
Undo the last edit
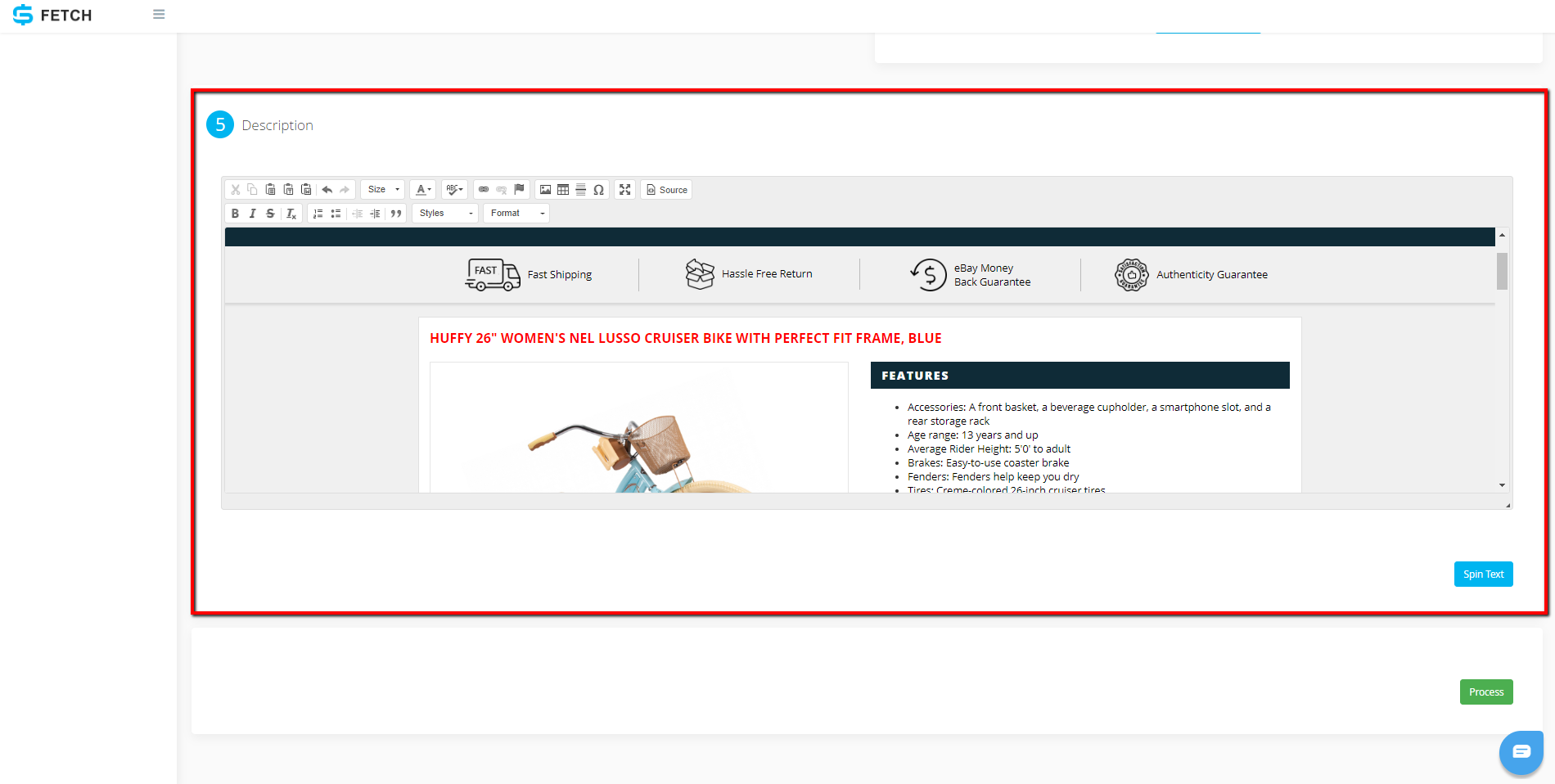[327, 190]
